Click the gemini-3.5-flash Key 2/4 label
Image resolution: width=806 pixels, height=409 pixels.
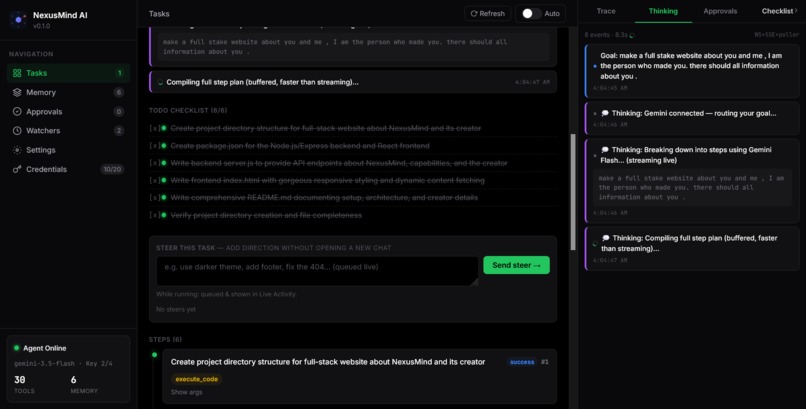[x=63, y=363]
